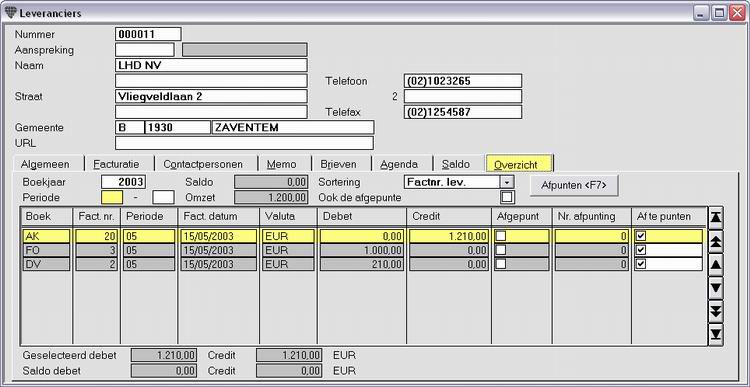The image size is (750, 387).
Task: Click the debet value 1.000,00 in FO row
Action: click(362, 250)
